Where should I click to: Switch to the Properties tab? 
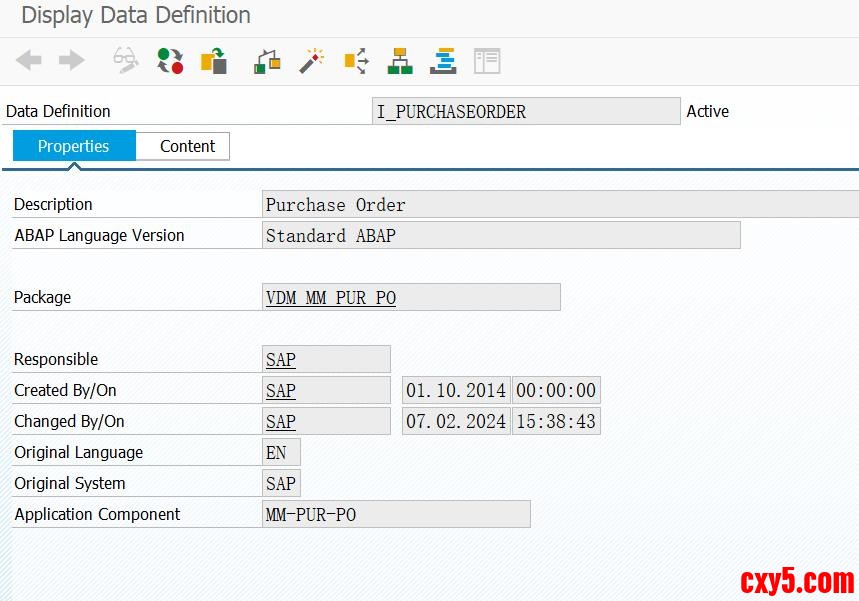click(74, 146)
